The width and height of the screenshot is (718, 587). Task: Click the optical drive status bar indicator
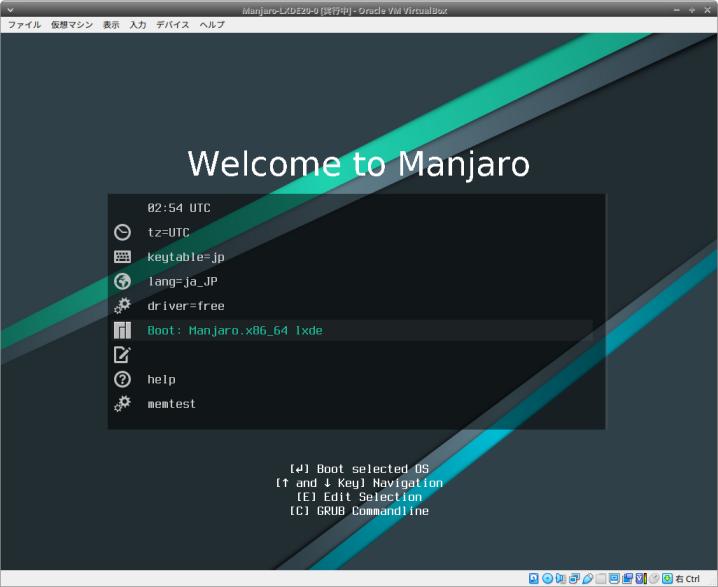coord(547,578)
